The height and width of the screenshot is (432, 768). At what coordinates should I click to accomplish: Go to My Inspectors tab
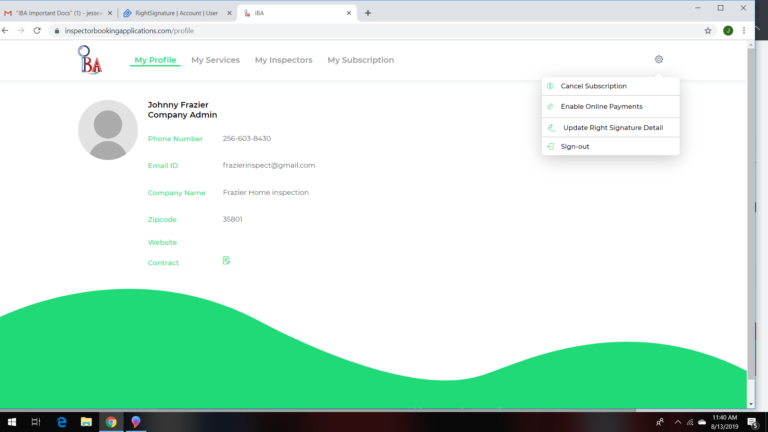(283, 60)
